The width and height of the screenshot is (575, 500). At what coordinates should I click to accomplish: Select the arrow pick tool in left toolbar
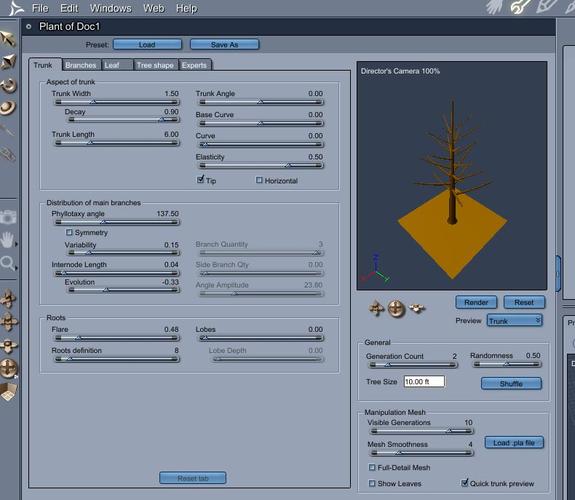pos(8,39)
